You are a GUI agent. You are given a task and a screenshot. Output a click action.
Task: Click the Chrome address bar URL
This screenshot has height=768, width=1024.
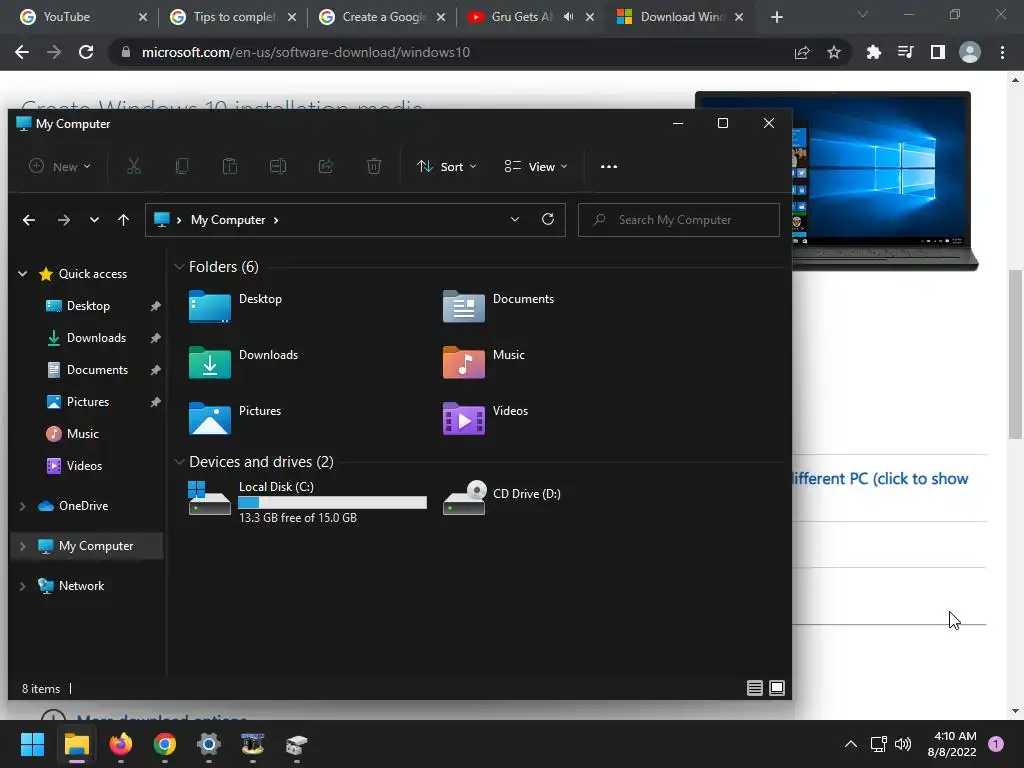306,52
